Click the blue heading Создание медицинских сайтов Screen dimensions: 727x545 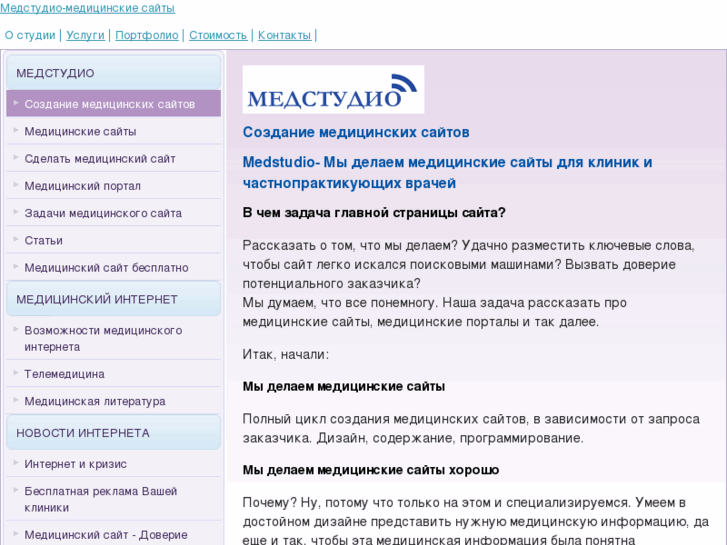pos(356,132)
